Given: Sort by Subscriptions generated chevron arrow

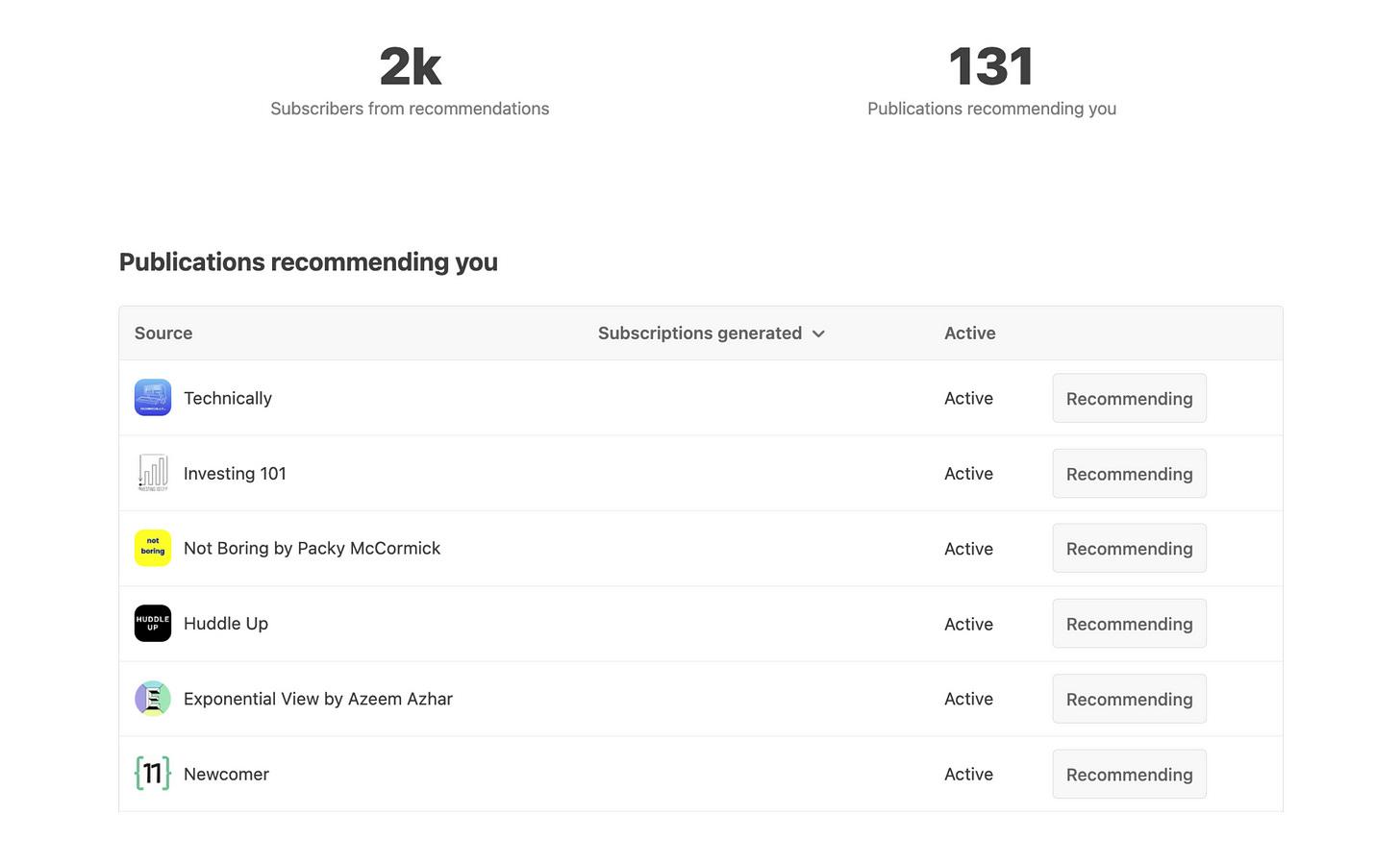Looking at the screenshot, I should (x=818, y=334).
